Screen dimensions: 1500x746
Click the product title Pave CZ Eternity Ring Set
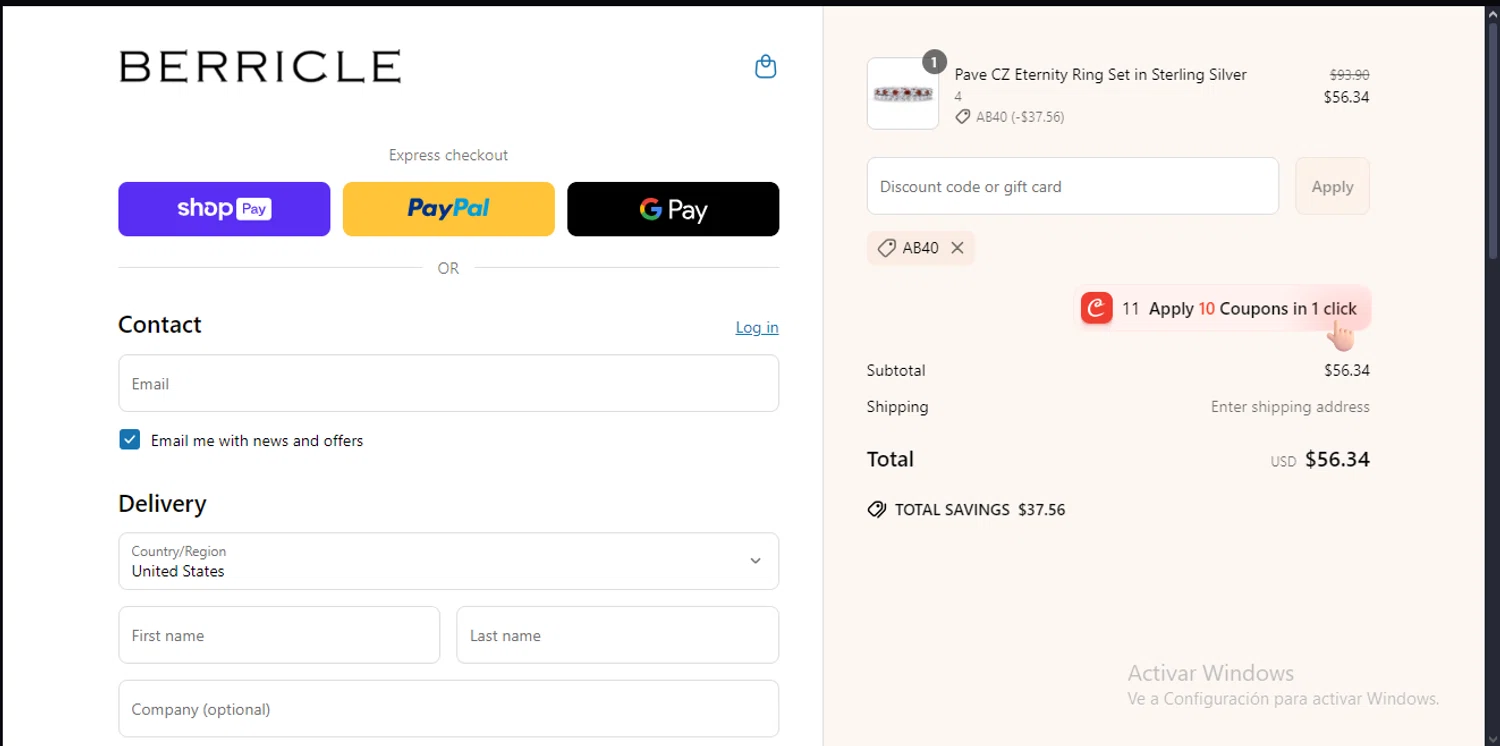pos(1100,74)
